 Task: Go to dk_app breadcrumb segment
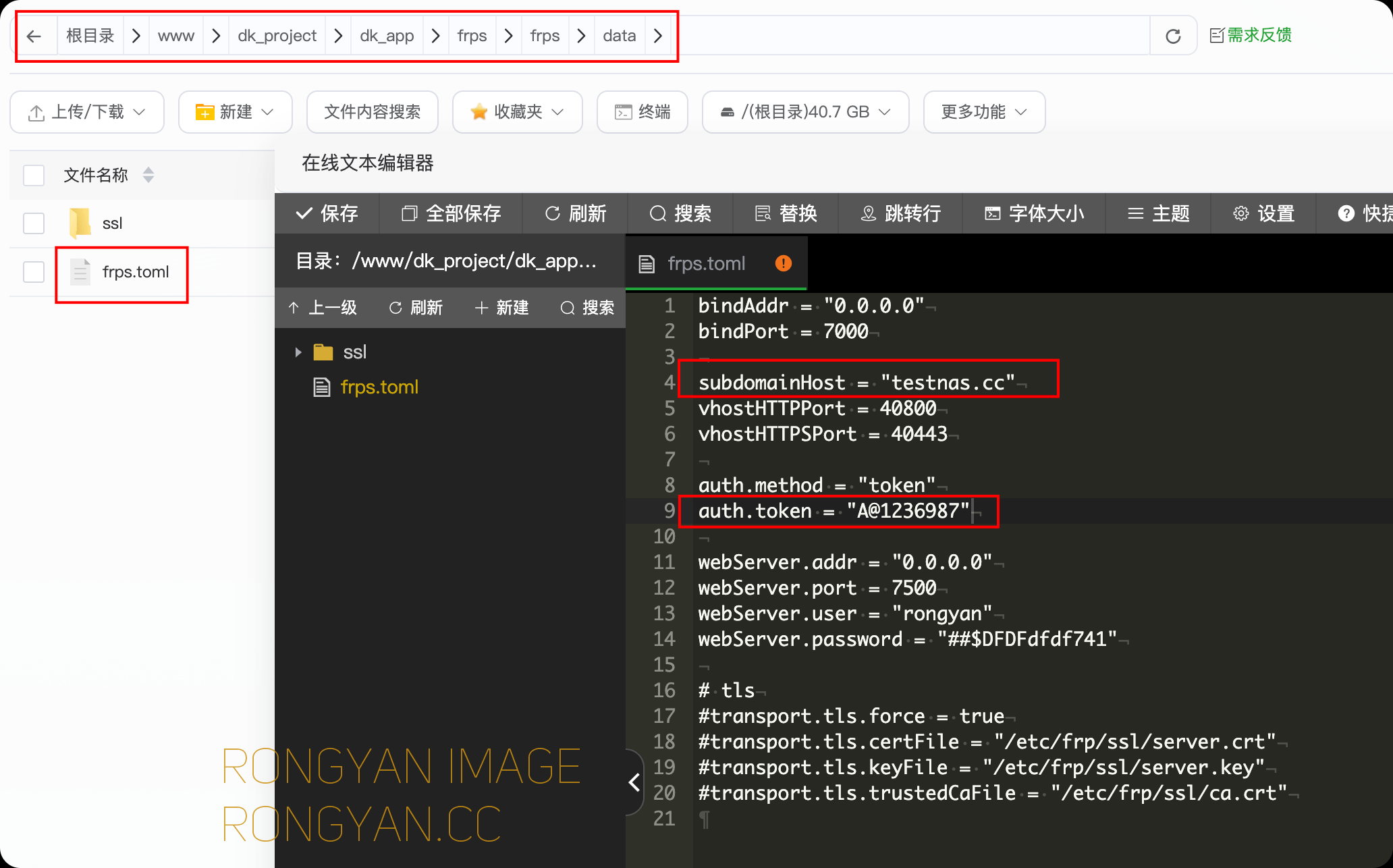click(x=387, y=36)
